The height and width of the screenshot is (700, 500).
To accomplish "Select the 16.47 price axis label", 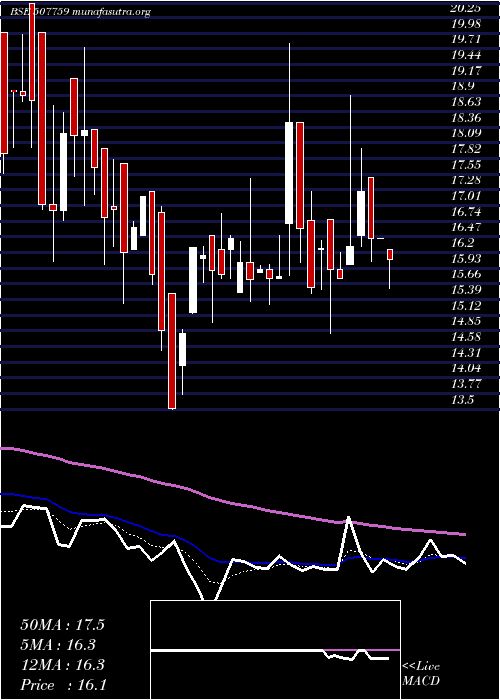I will pos(465,227).
